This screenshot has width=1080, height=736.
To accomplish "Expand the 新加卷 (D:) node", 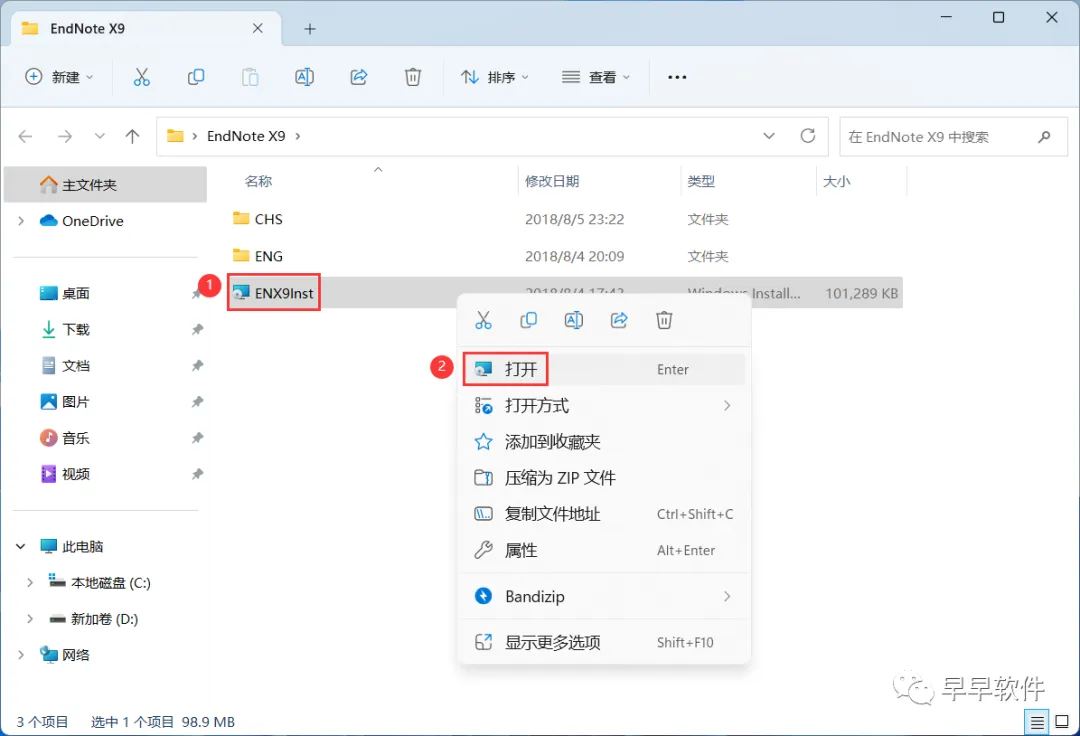I will [30, 619].
